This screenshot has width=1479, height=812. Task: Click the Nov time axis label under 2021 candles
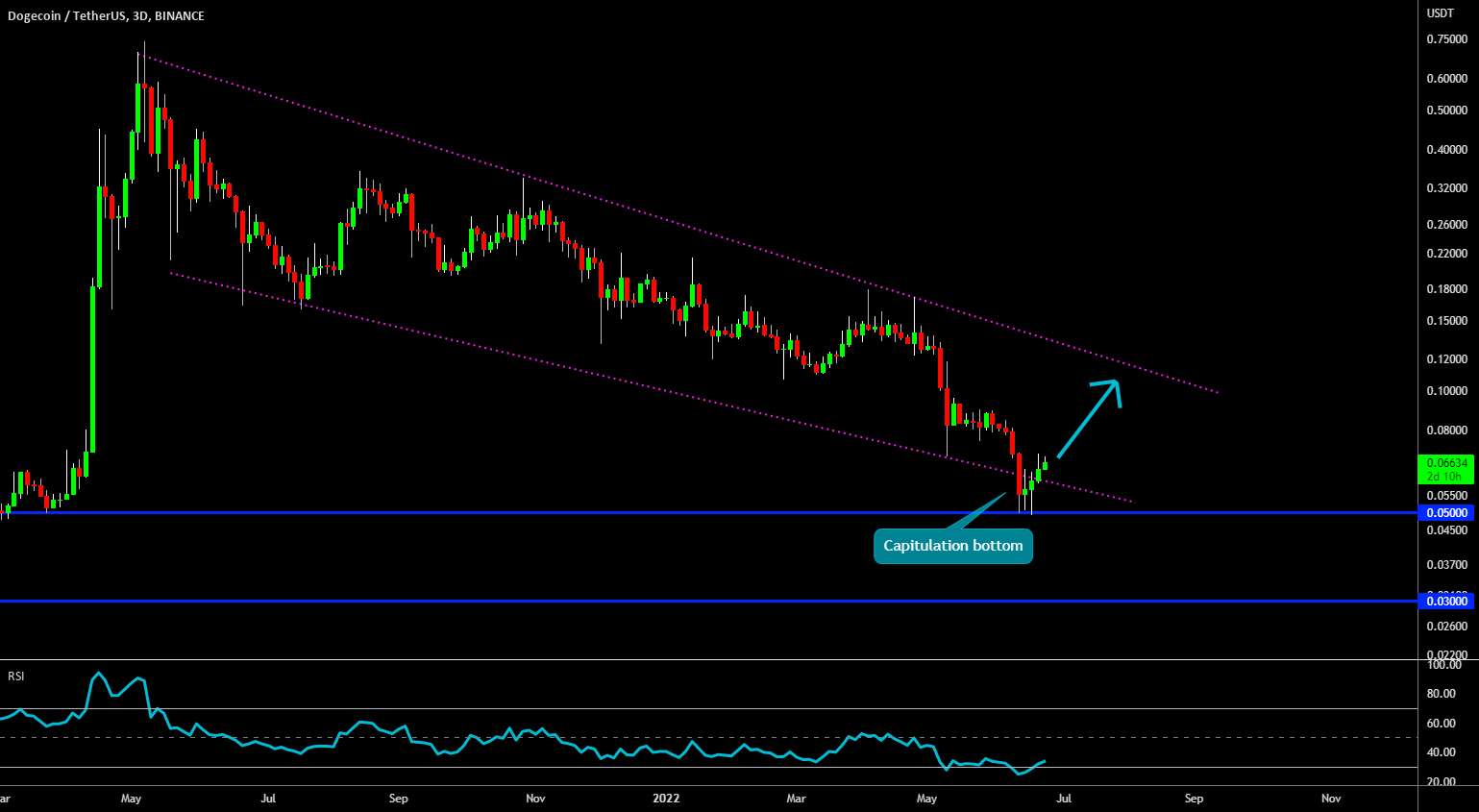pos(536,799)
